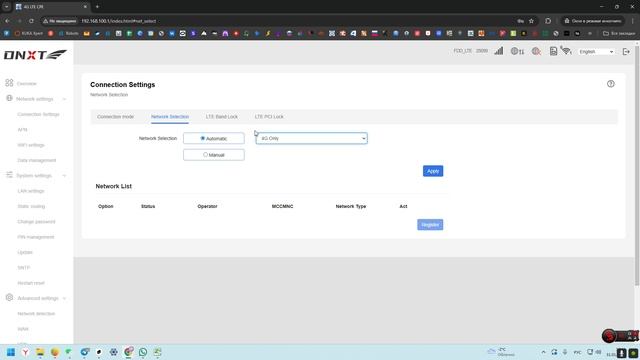This screenshot has height=360, width=640.
Task: Select the Manual network selection radio
Action: 205,155
